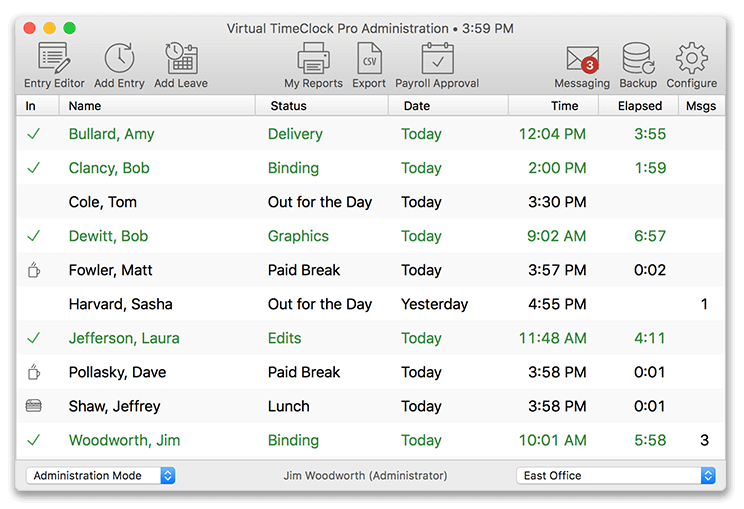Click Amy Bullard's clocked-in checkmark
The width and height of the screenshot is (744, 509).
tap(33, 134)
